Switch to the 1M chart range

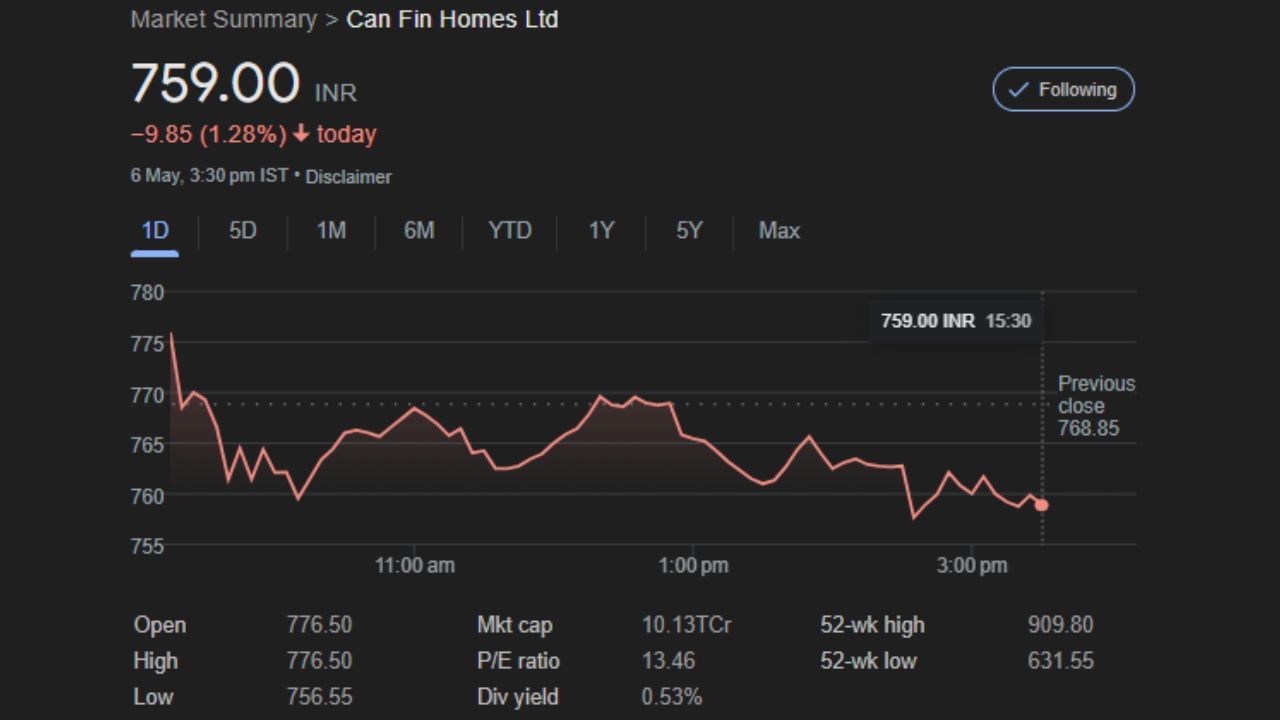coord(331,231)
